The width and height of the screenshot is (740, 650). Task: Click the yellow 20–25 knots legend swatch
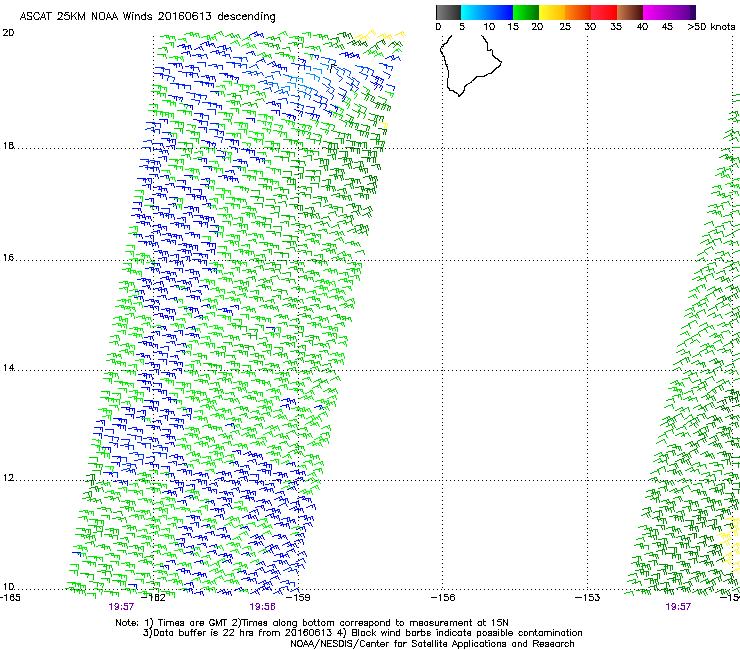coord(552,12)
